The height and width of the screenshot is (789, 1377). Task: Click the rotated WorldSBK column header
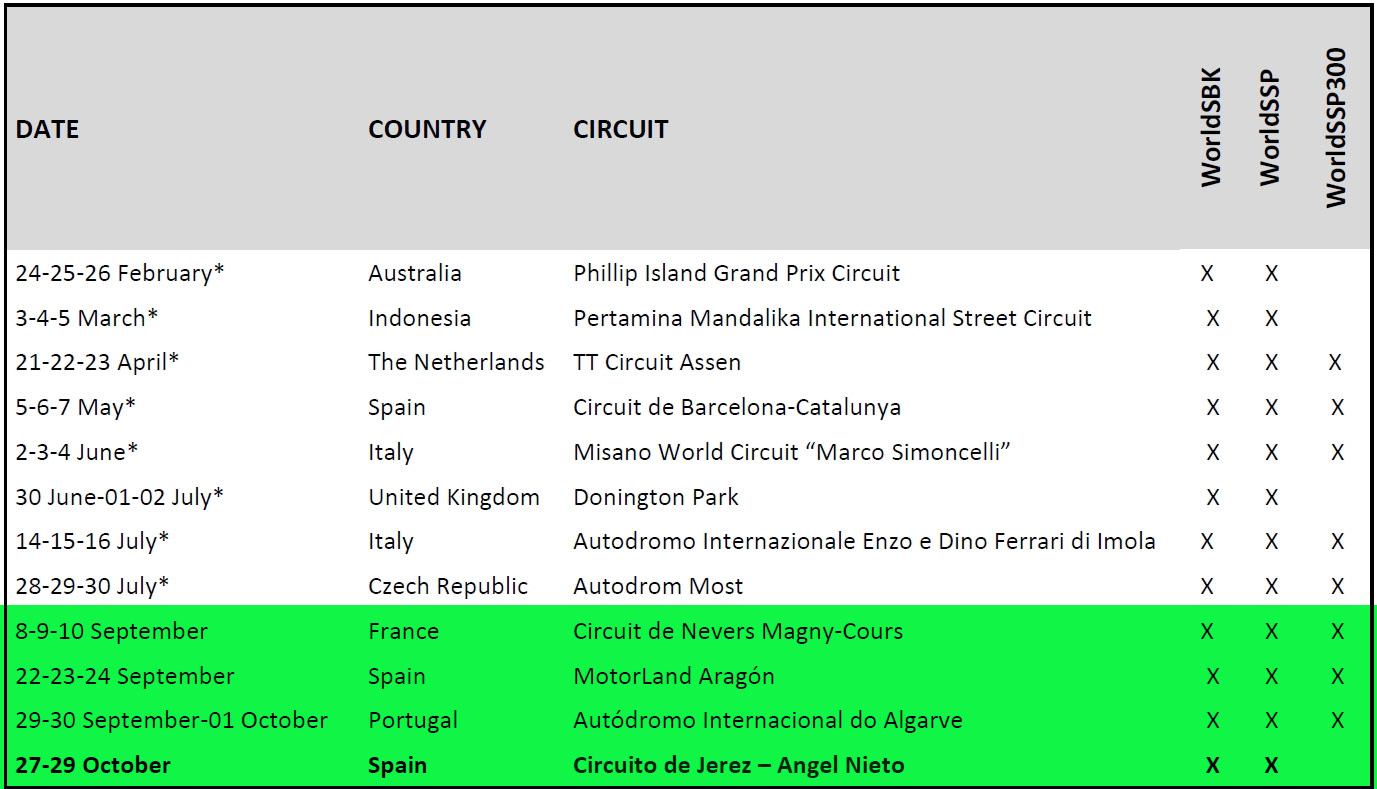(1212, 127)
